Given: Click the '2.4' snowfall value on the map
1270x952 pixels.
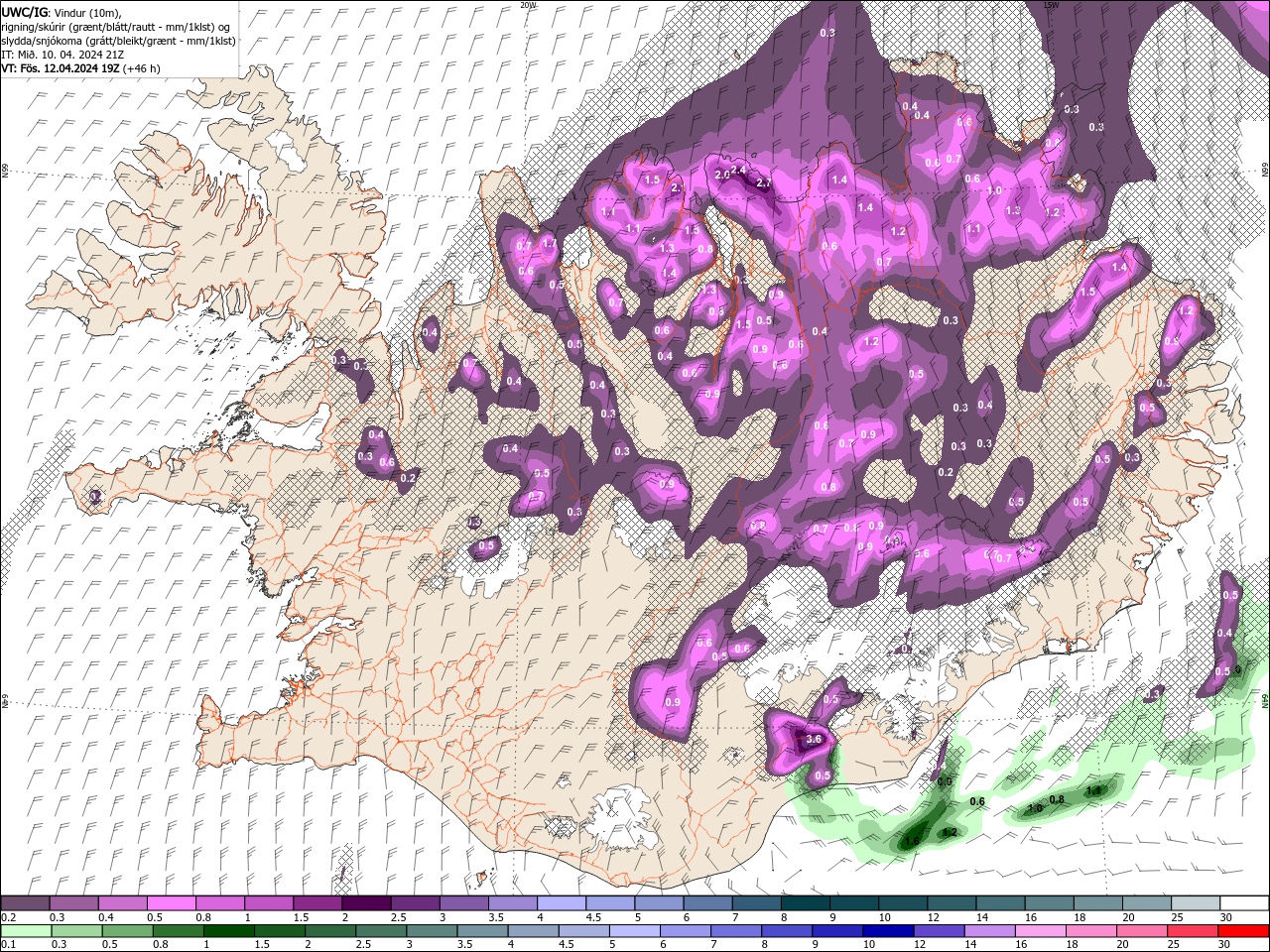Looking at the screenshot, I should (737, 171).
